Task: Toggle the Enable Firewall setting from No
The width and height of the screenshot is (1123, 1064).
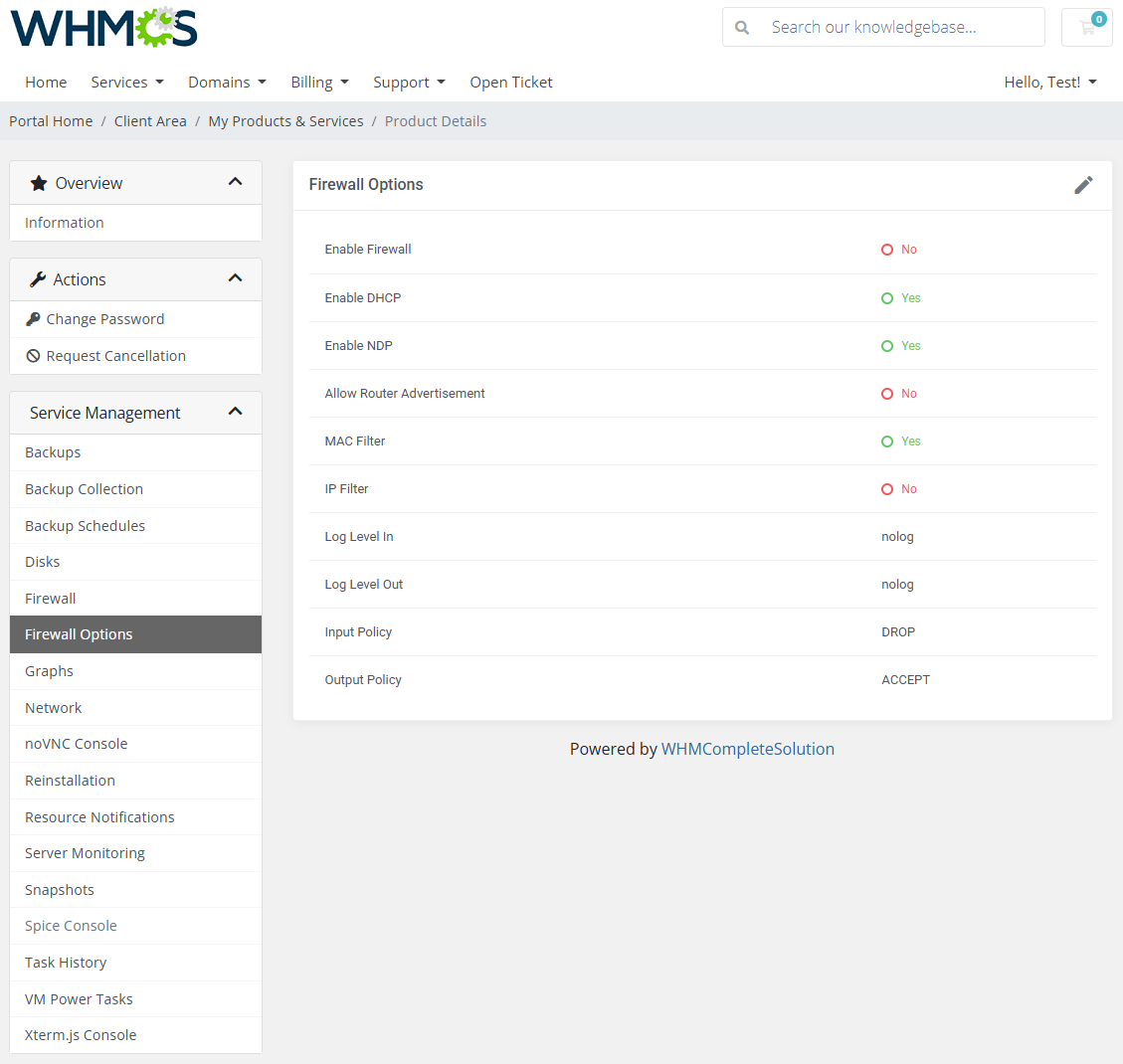Action: pos(899,249)
